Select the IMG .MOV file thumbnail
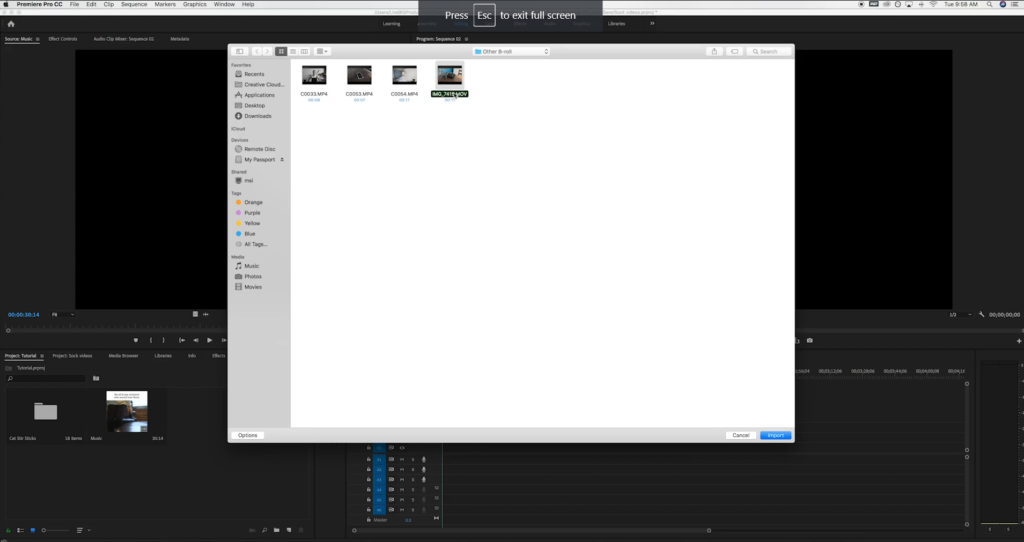Screen dimensions: 1024x542 (449, 75)
